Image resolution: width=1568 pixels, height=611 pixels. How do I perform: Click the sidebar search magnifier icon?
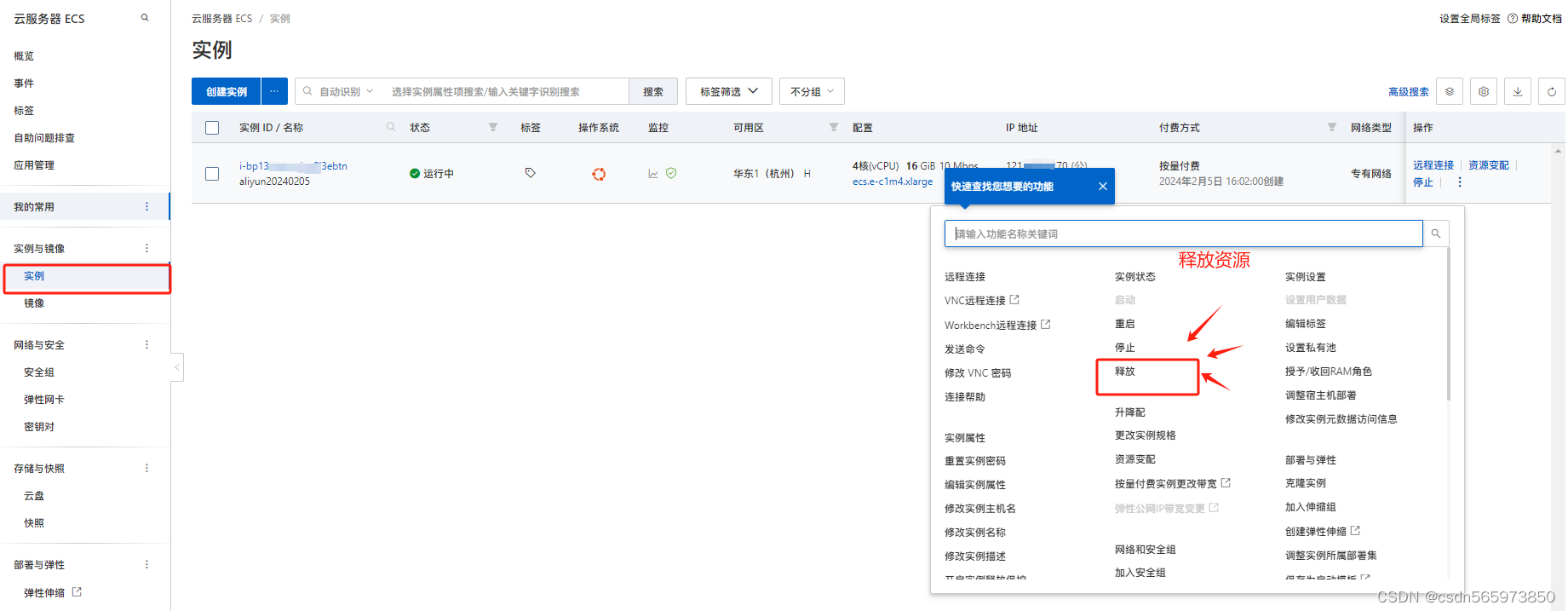[145, 18]
